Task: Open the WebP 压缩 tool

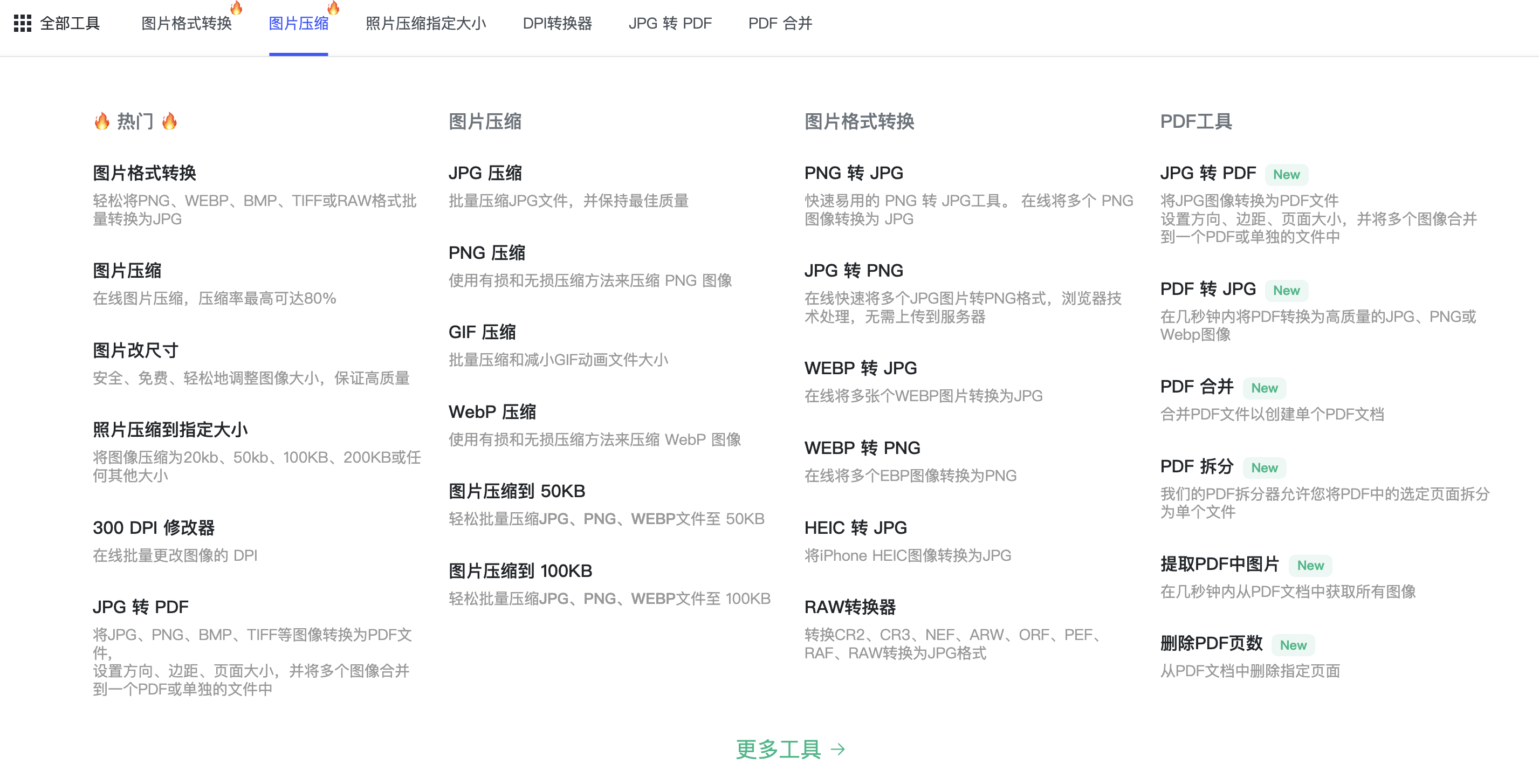Action: pyautogui.click(x=492, y=412)
